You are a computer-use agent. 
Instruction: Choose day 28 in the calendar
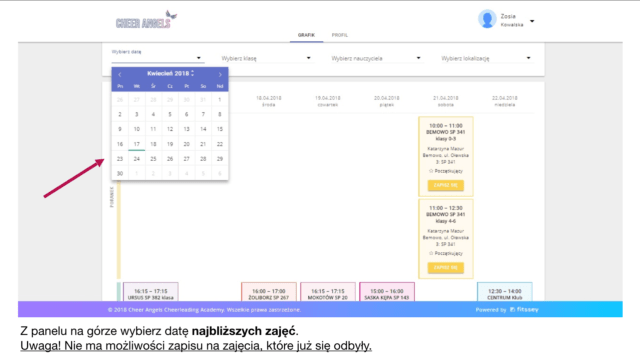203,159
